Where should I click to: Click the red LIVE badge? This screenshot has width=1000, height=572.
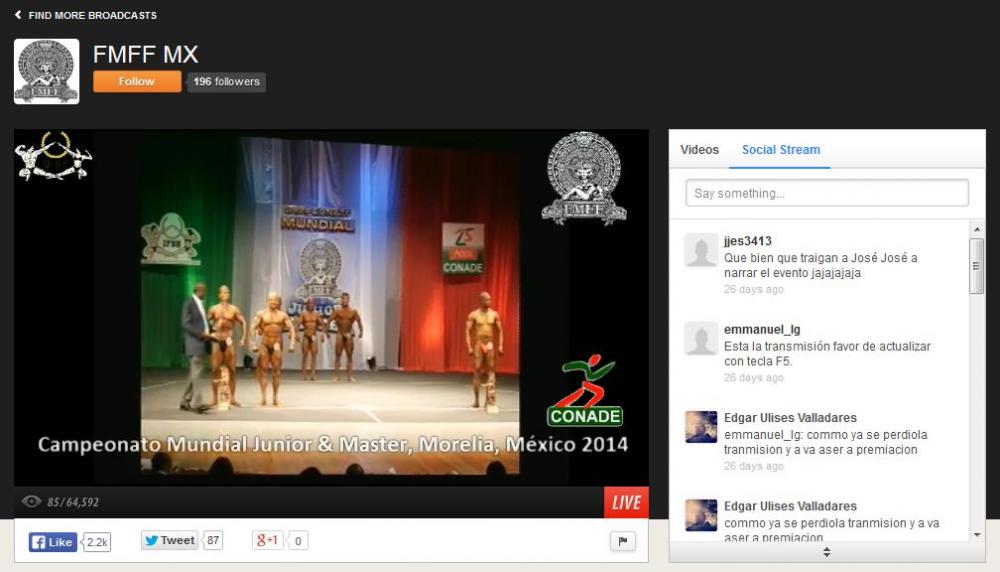tap(626, 502)
